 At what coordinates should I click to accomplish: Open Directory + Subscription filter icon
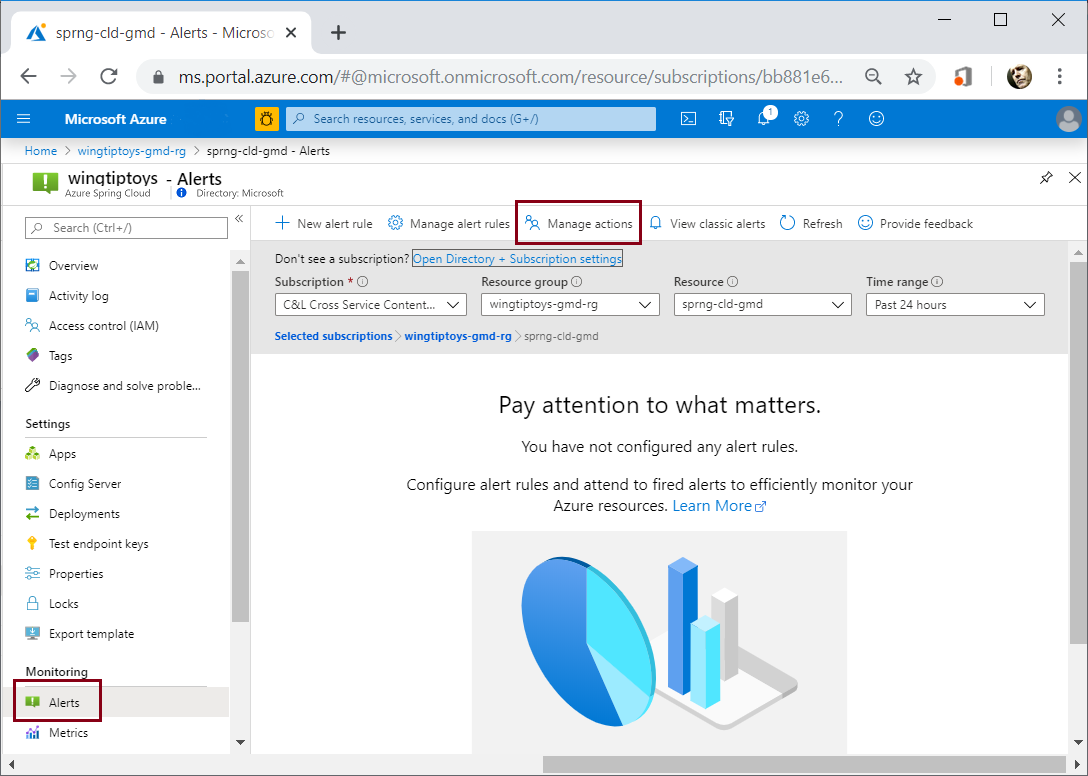tap(726, 119)
